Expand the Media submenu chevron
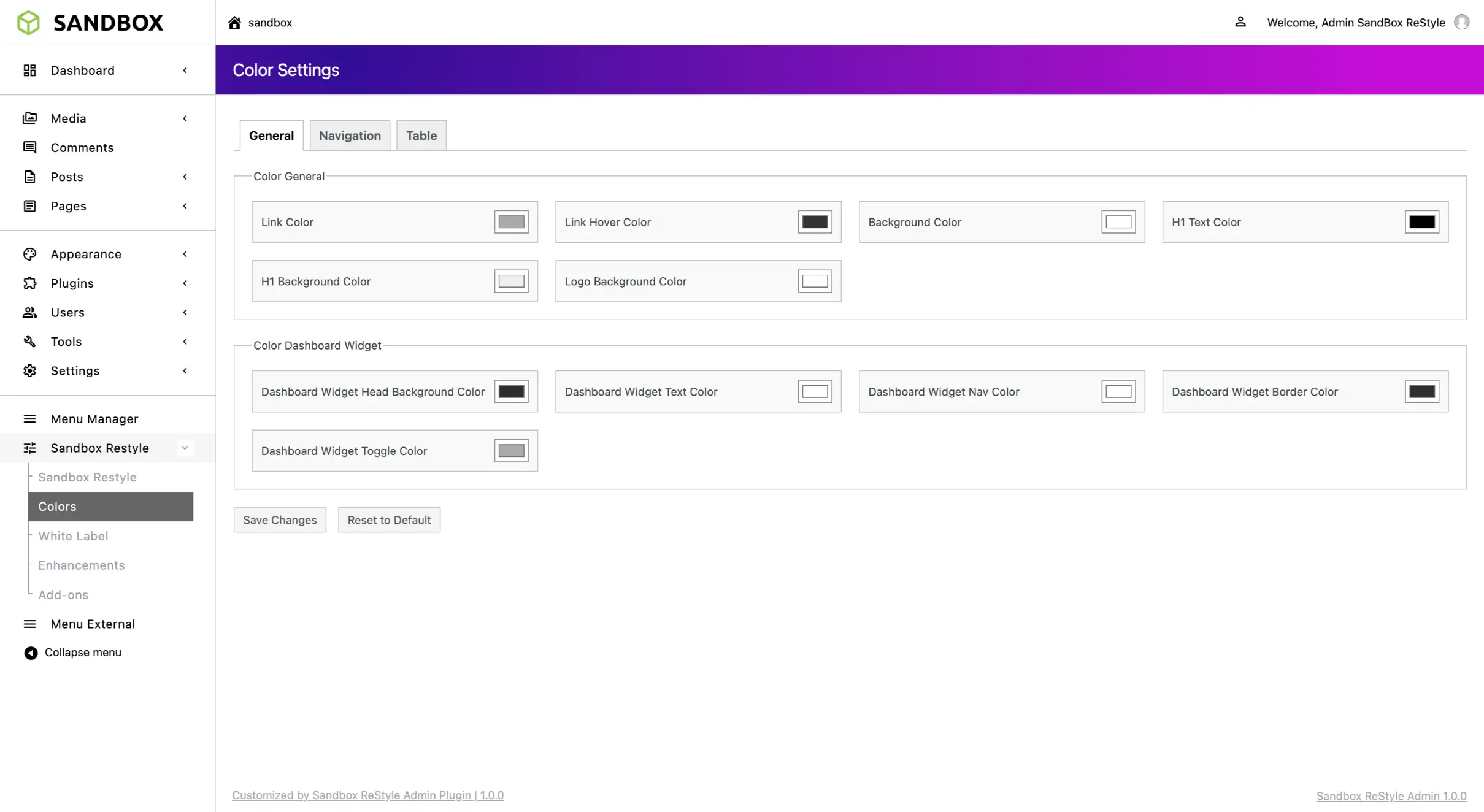Screen dimensions: 1484x812 (x=185, y=118)
